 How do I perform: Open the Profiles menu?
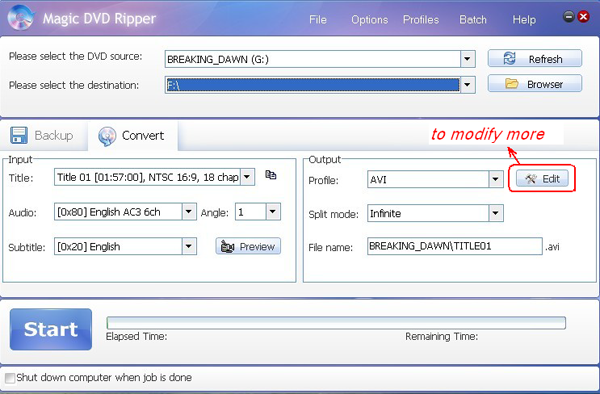pyautogui.click(x=421, y=20)
